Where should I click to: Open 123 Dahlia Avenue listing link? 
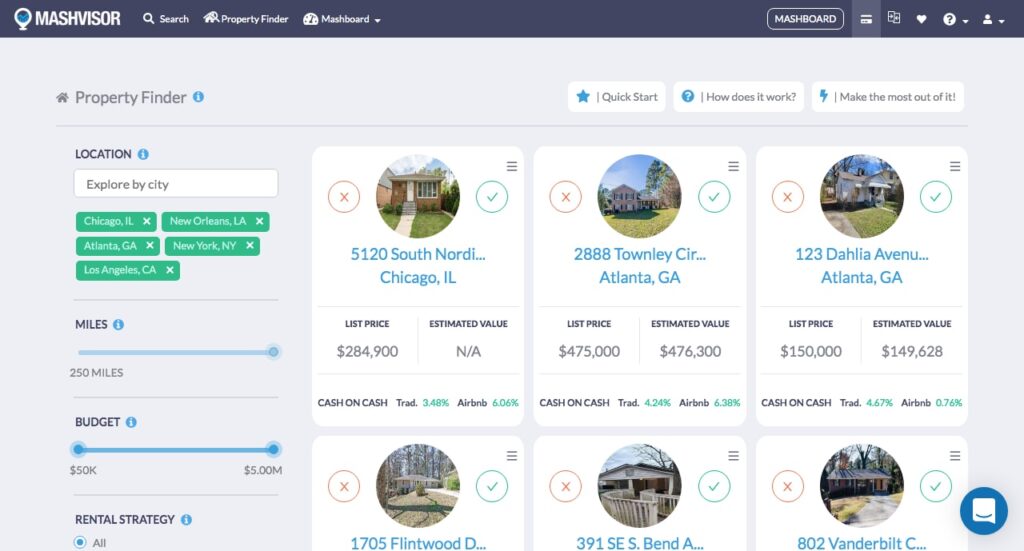tap(861, 266)
